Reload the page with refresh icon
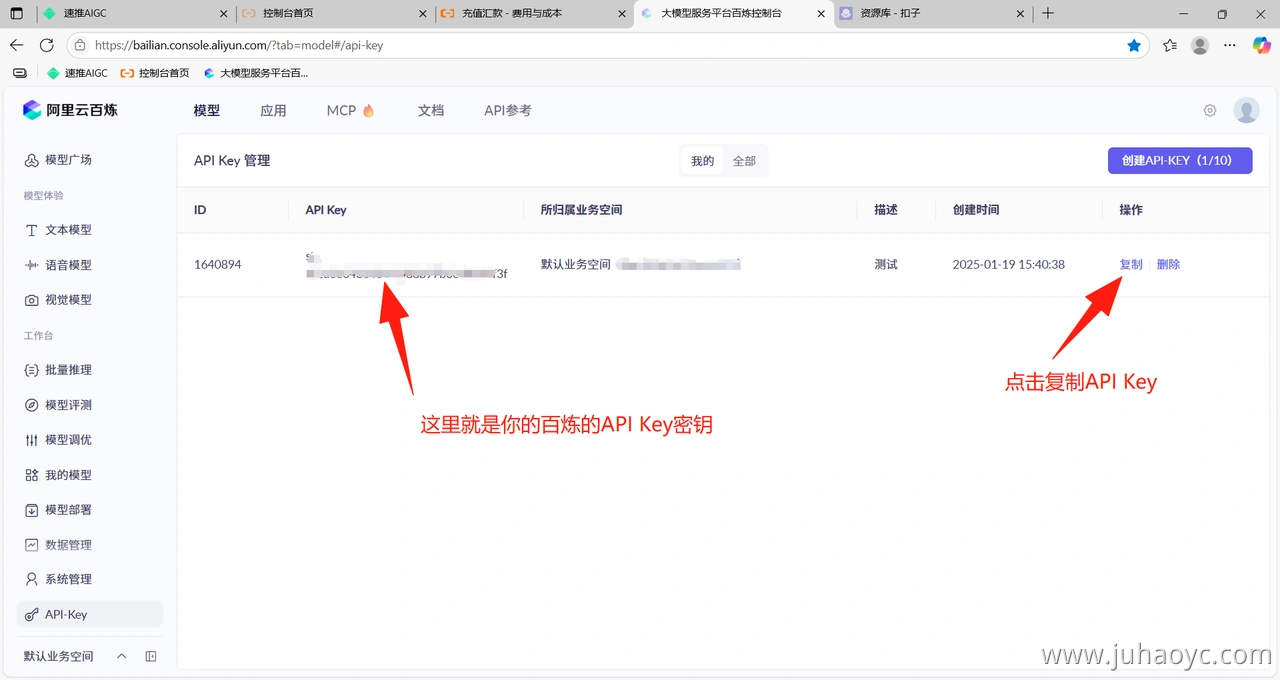The height and width of the screenshot is (680, 1280). point(46,45)
